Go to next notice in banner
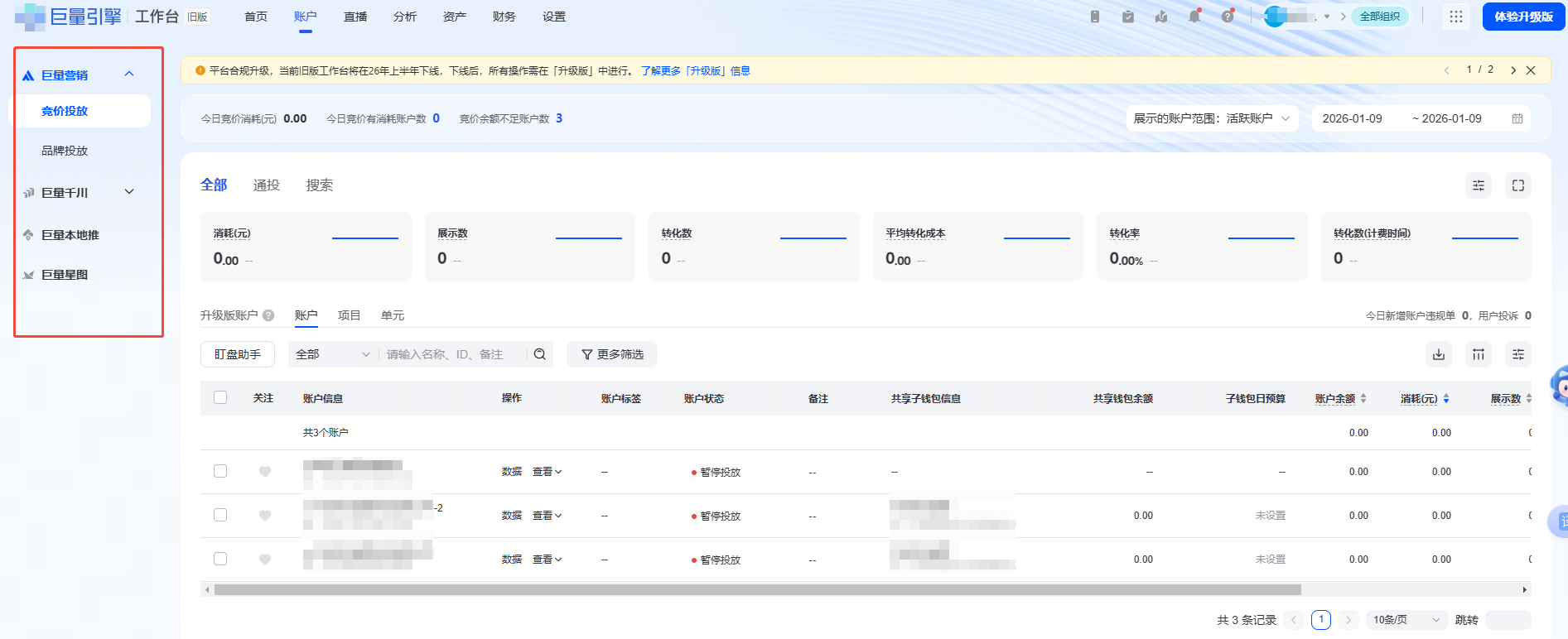 [x=1513, y=70]
